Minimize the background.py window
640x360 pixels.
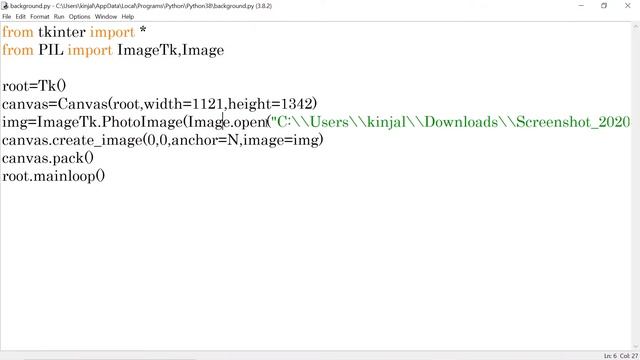[x=581, y=6]
